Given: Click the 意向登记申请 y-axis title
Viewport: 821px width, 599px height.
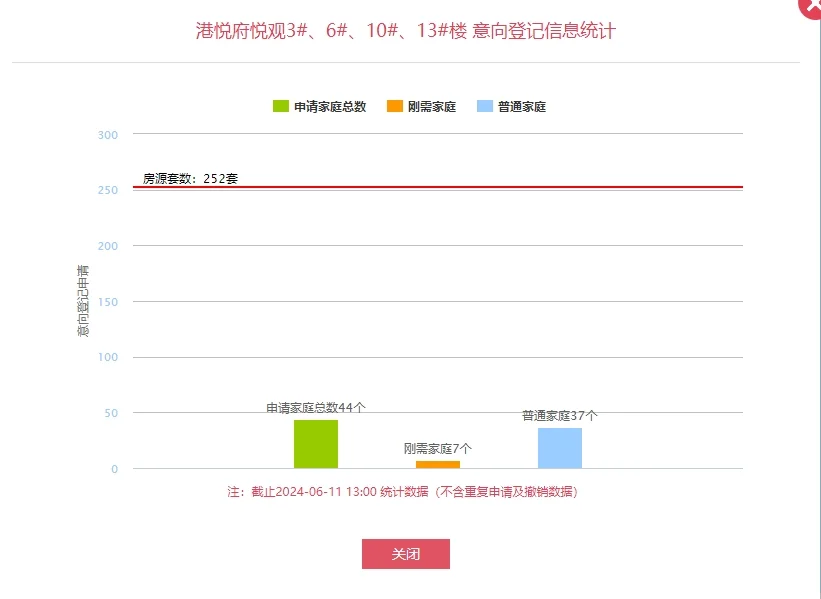Looking at the screenshot, I should [83, 301].
